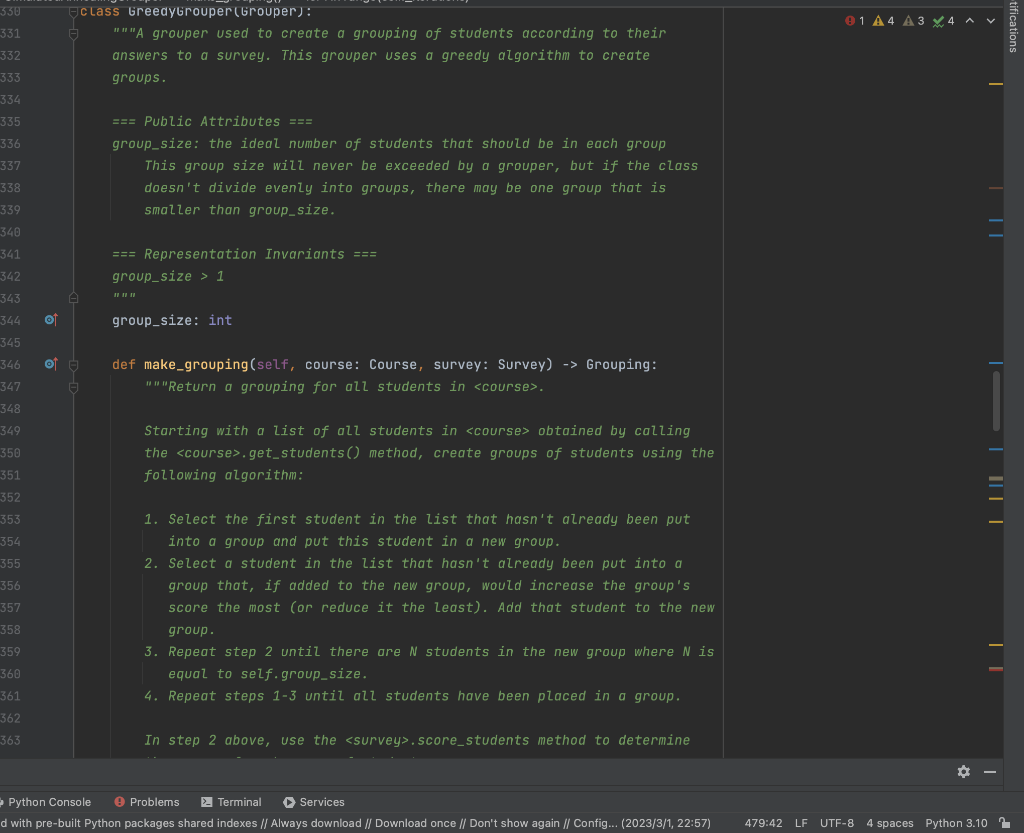Click the 'Course' parameter type annotation
Image resolution: width=1024 pixels, height=833 pixels.
[x=392, y=364]
